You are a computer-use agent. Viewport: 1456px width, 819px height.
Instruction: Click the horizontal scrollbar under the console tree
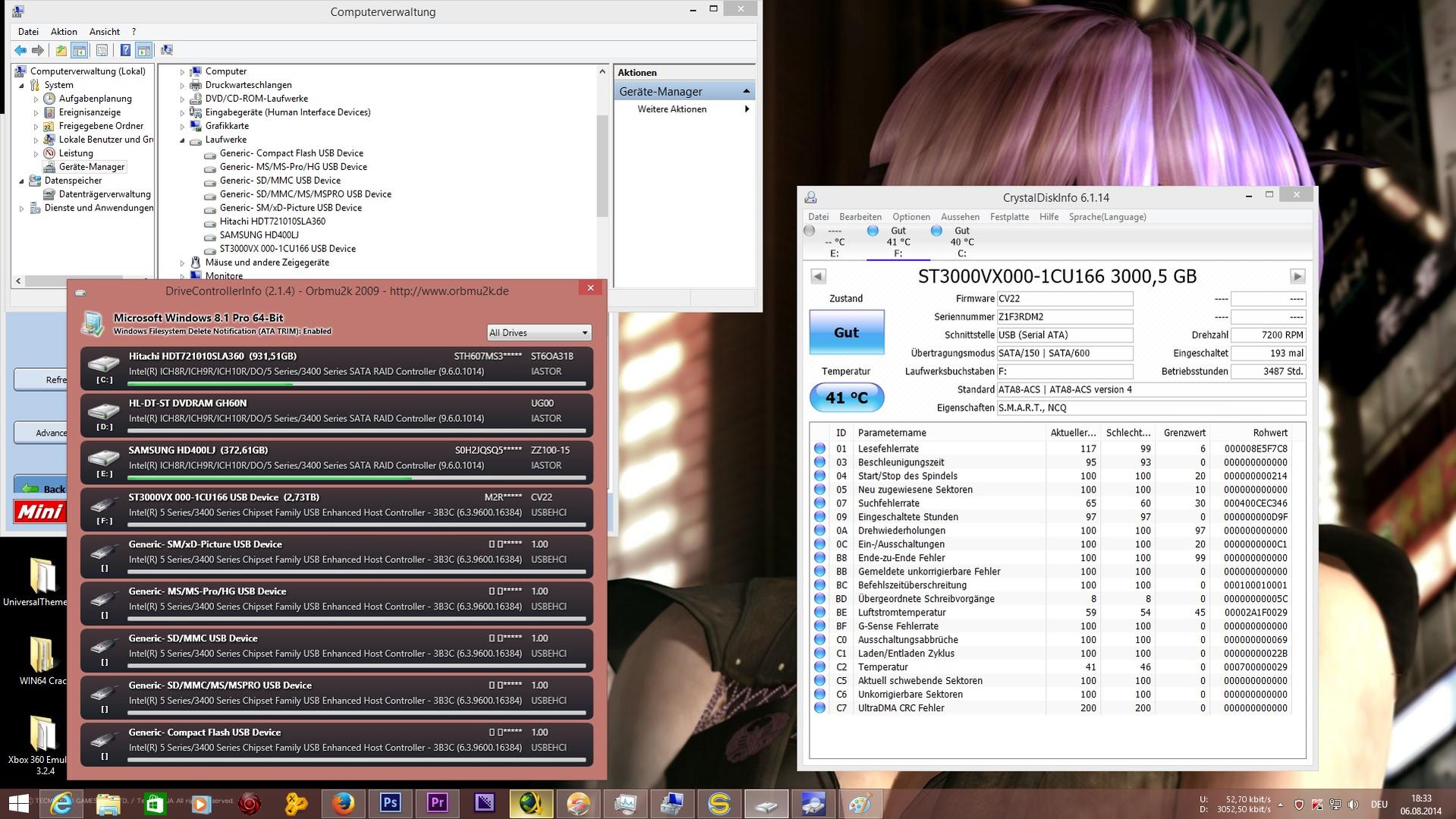[x=74, y=280]
